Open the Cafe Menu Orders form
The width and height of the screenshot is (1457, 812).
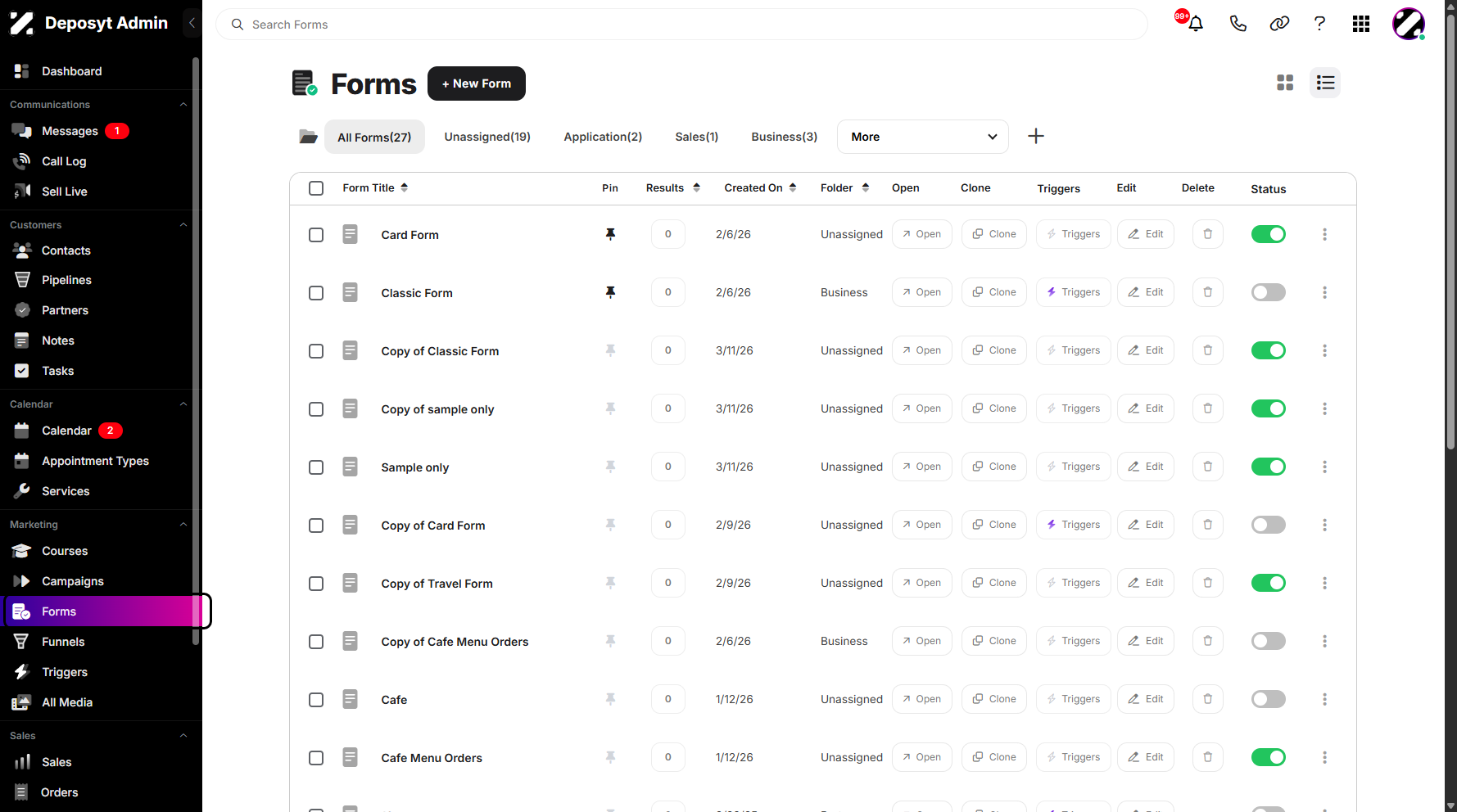click(x=921, y=757)
